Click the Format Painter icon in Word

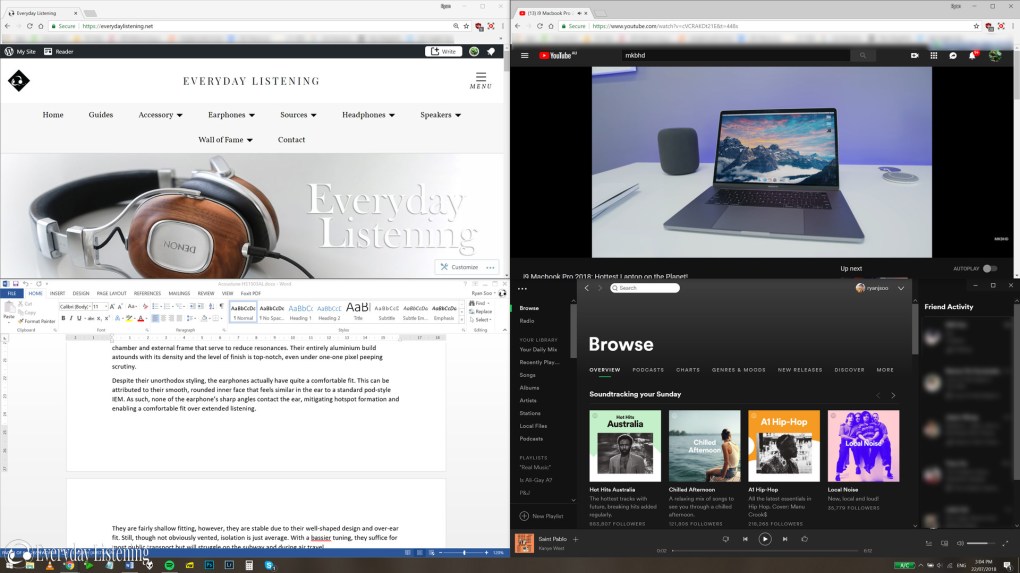pyautogui.click(x=37, y=321)
